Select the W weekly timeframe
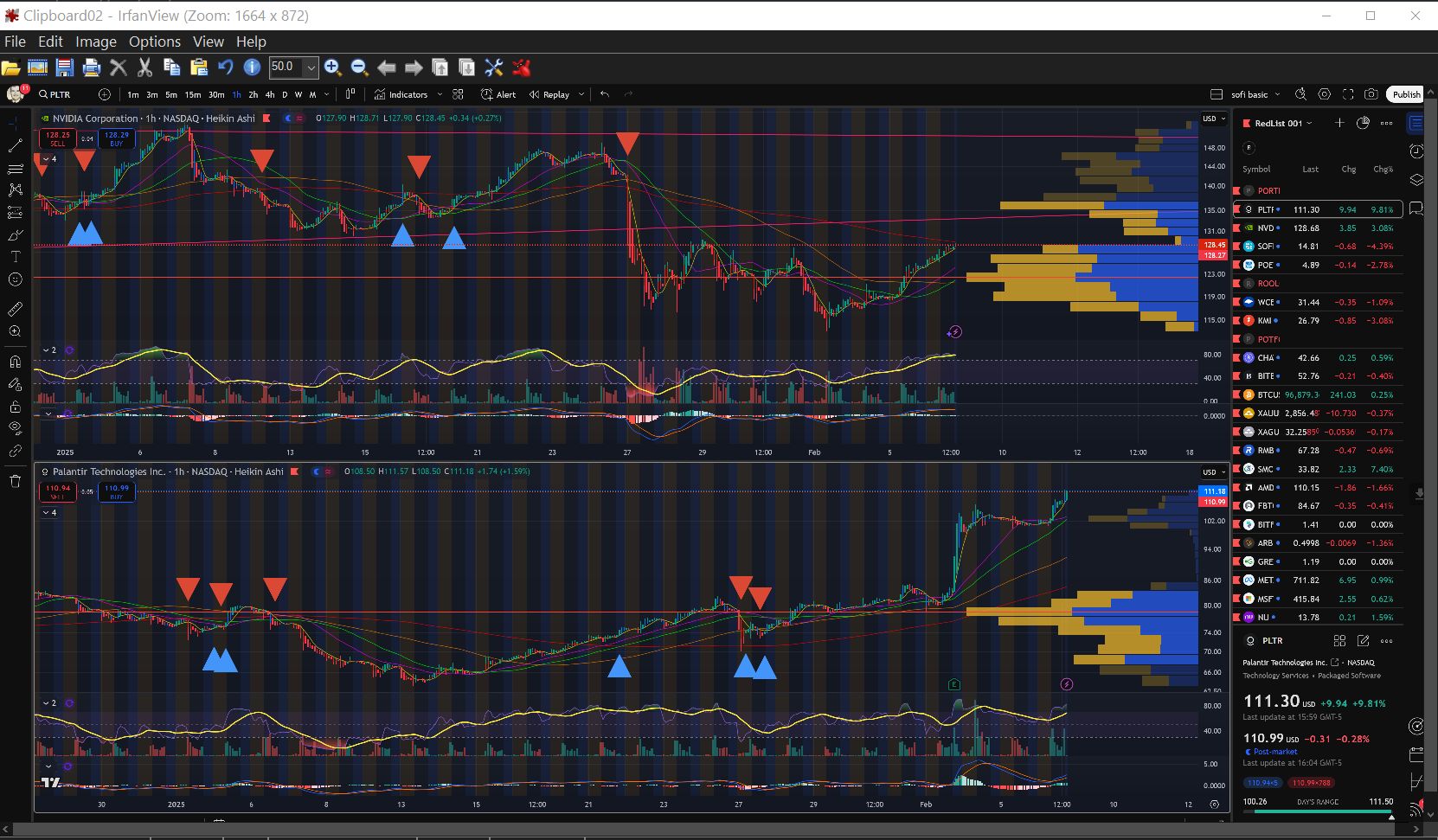Viewport: 1438px width, 840px height. click(299, 94)
